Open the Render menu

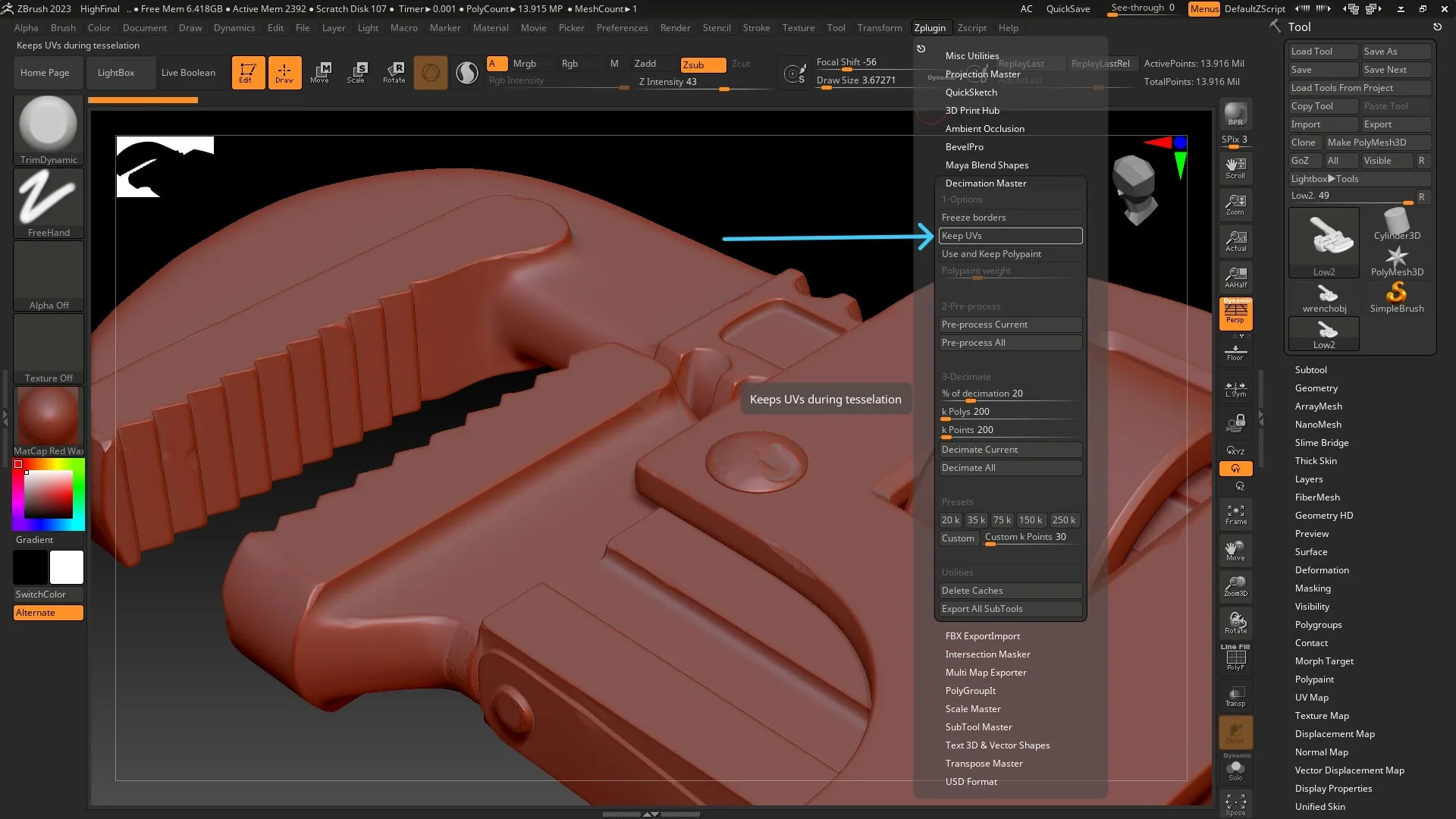click(x=675, y=28)
